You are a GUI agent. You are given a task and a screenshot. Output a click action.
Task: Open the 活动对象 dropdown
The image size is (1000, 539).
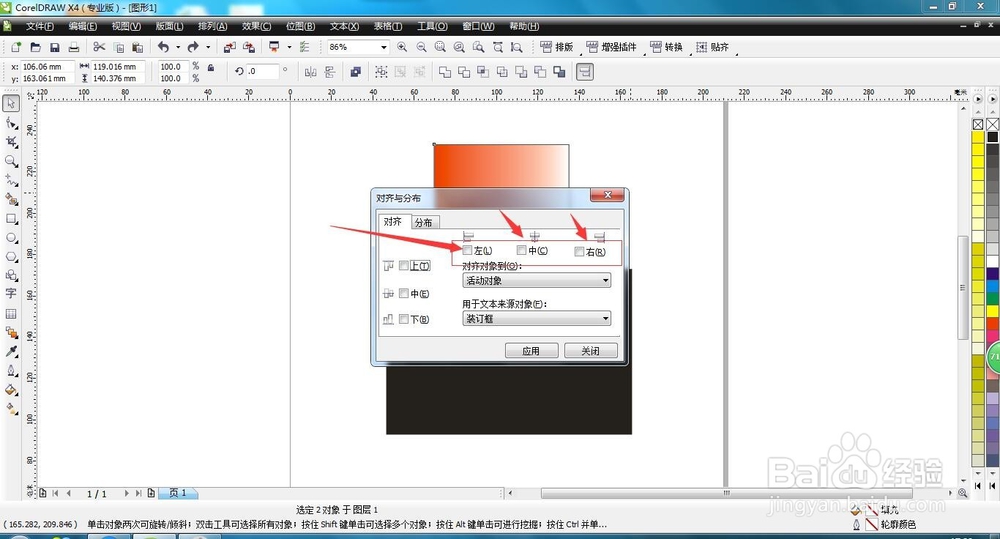536,281
